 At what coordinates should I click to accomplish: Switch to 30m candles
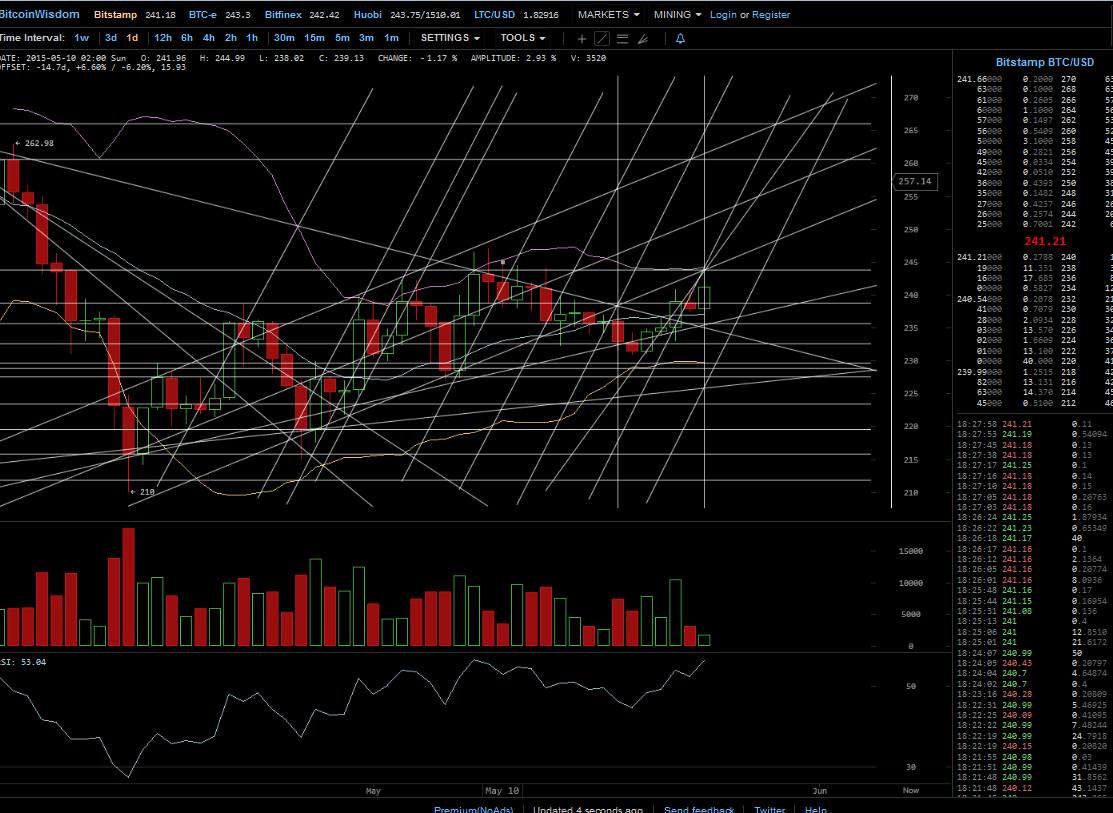tap(284, 38)
